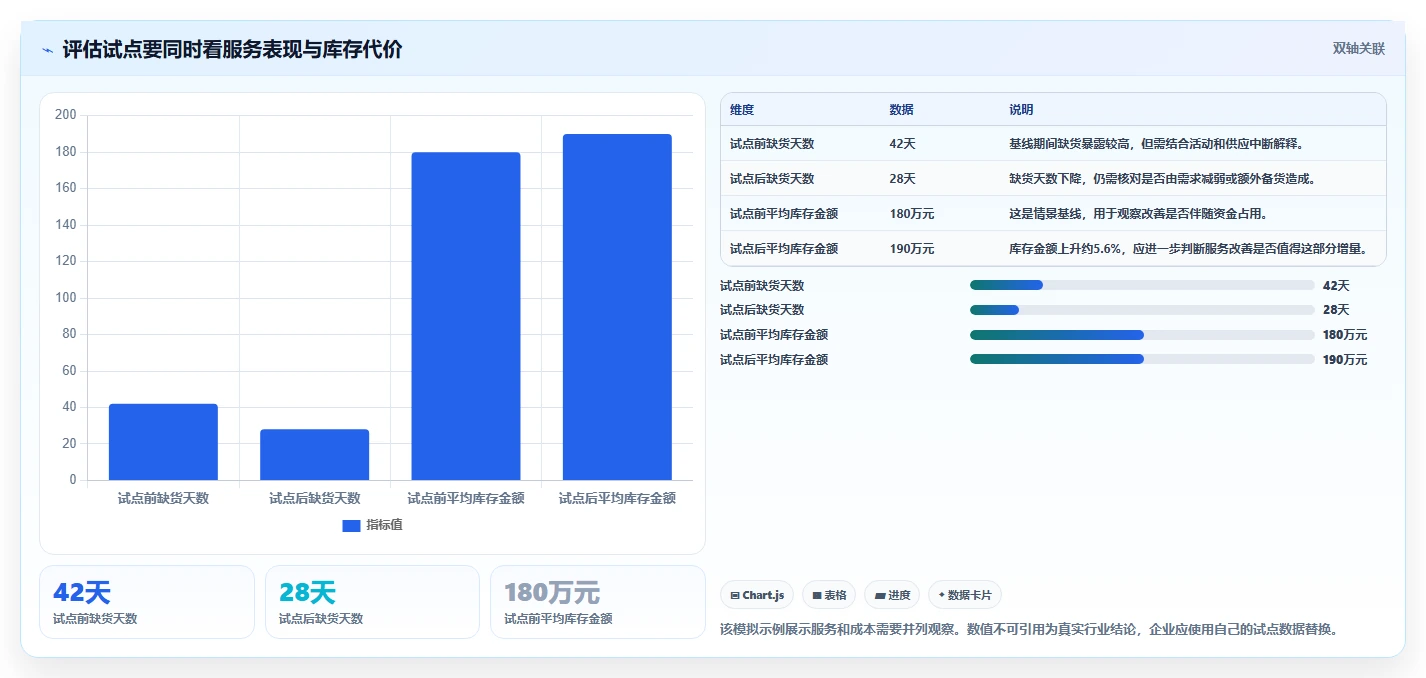The height and width of the screenshot is (678, 1426).
Task: Click the 28天 data card
Action: (x=372, y=602)
